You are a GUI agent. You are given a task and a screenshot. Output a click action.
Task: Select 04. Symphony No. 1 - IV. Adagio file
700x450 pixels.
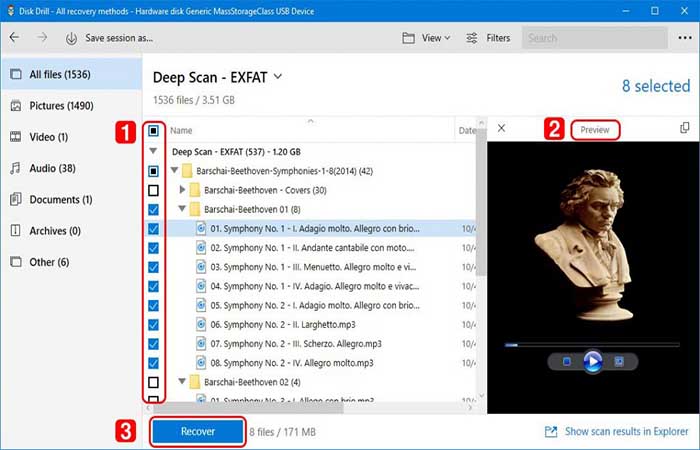point(315,286)
